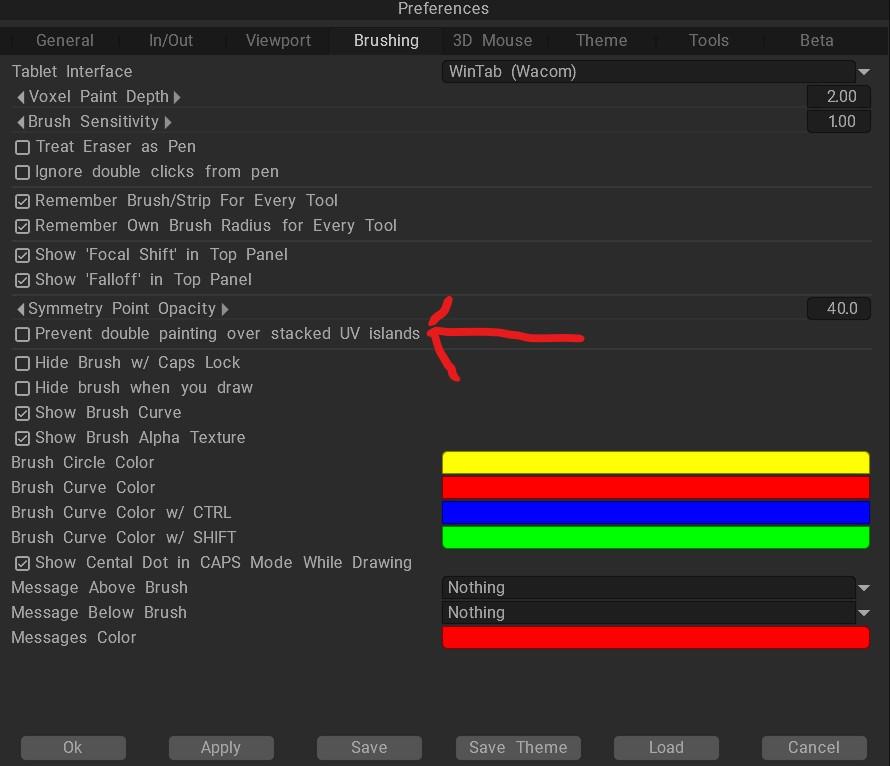Expand the Message Above Brush dropdown
Image resolution: width=890 pixels, height=766 pixels.
coord(655,588)
